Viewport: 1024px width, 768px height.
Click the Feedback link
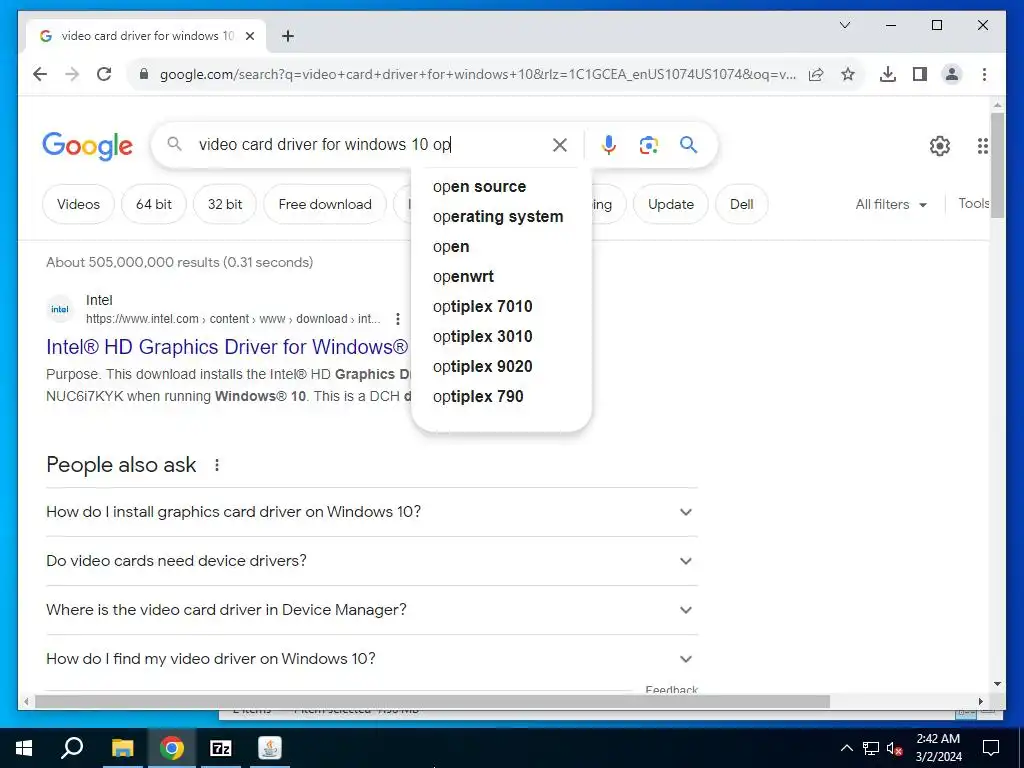tap(671, 689)
